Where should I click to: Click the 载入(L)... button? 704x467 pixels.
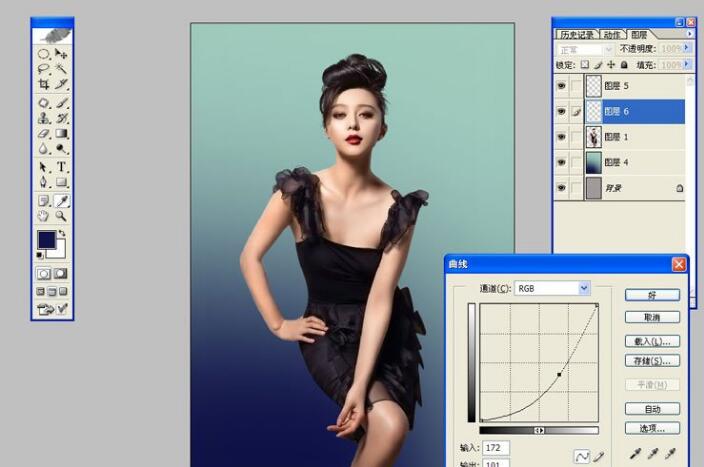click(x=652, y=341)
